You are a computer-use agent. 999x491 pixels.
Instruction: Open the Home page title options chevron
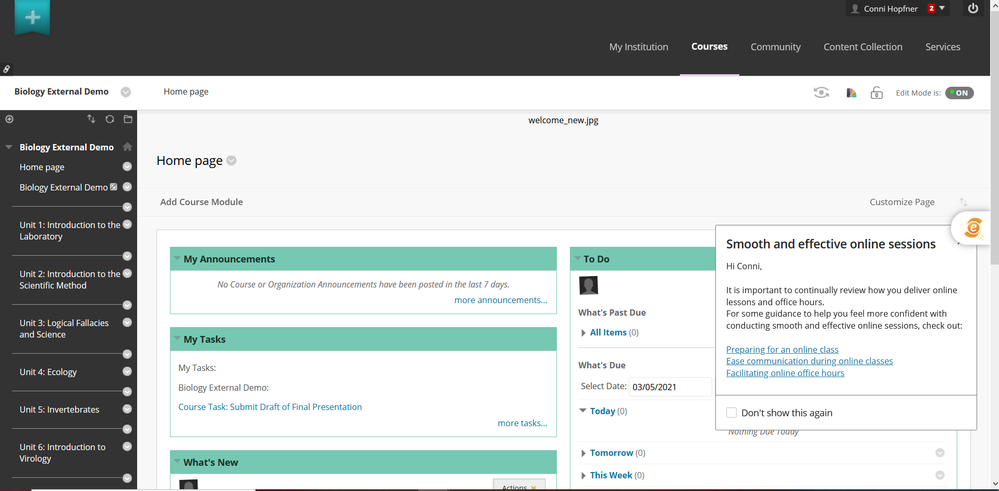pyautogui.click(x=231, y=161)
